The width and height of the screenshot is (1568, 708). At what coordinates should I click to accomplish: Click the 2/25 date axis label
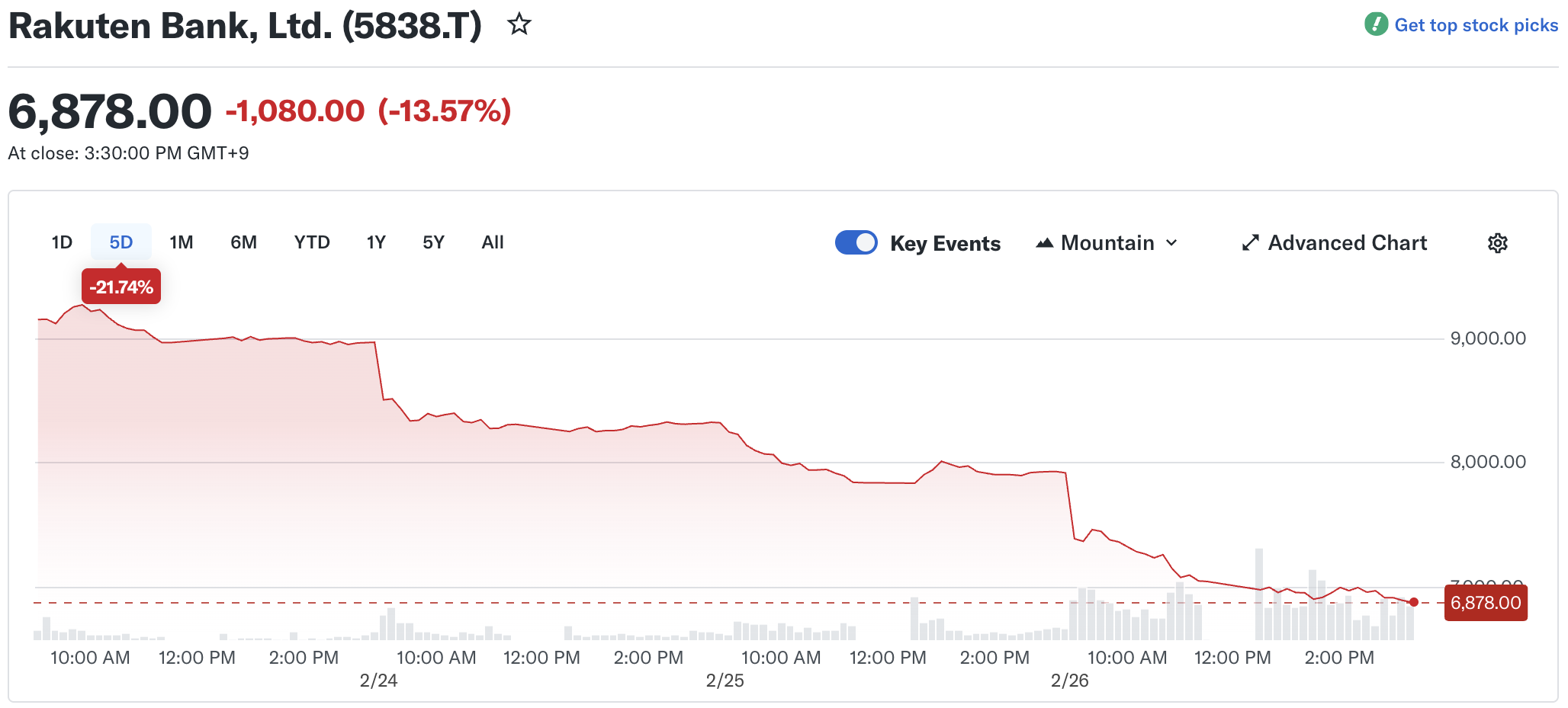coord(725,681)
